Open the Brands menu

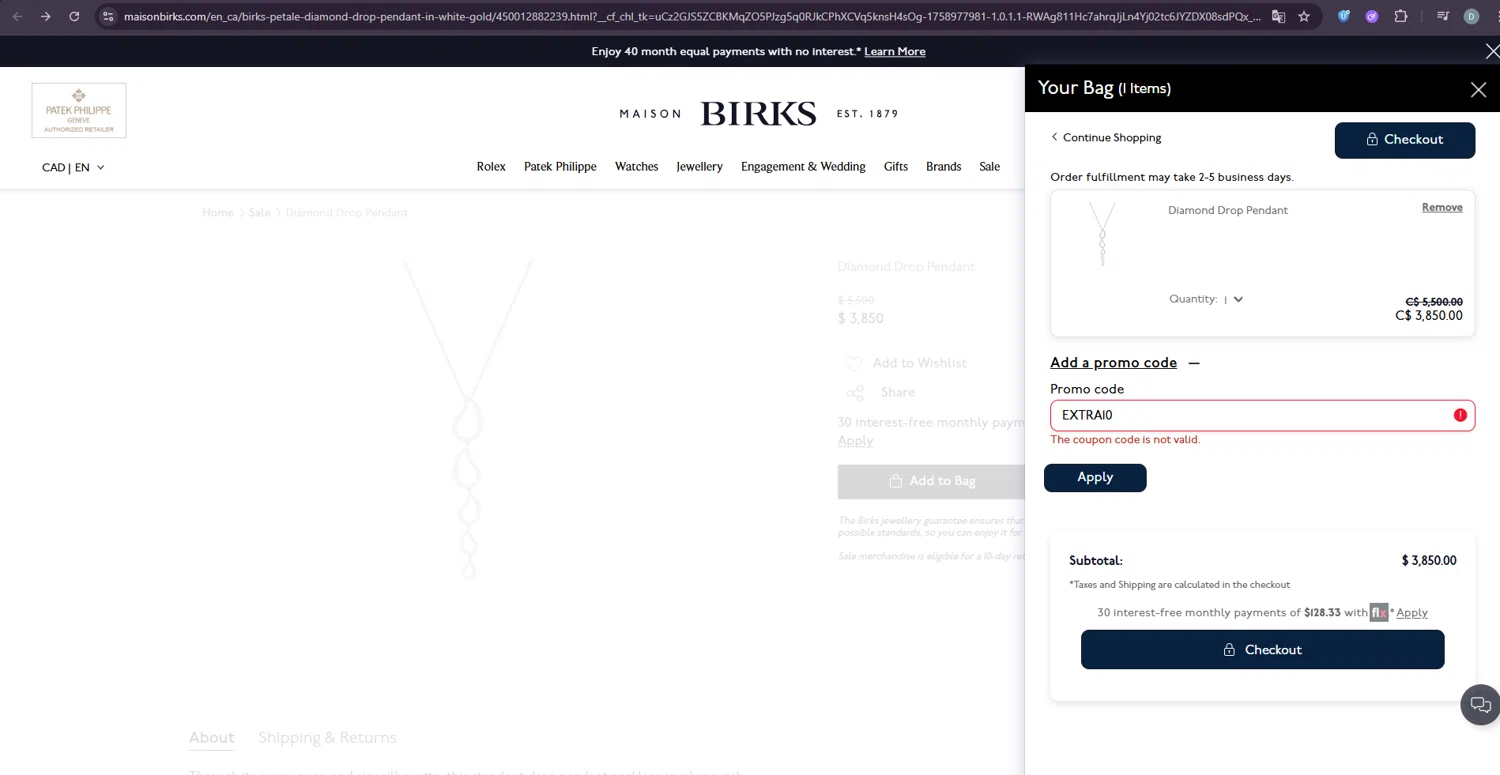click(943, 167)
